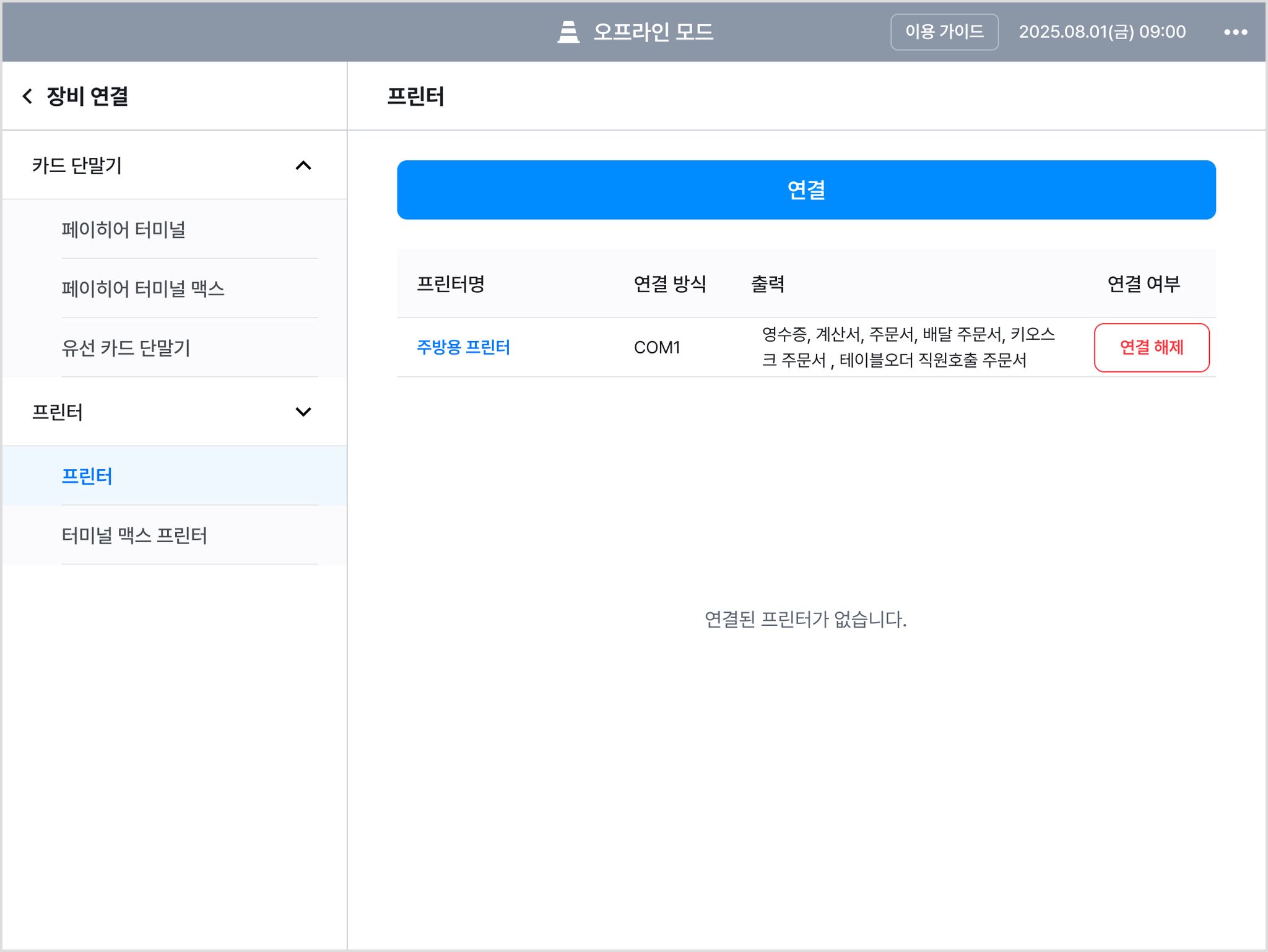Screen dimensions: 1268x952
Task: Click the 출력 column header
Action: coord(768,284)
